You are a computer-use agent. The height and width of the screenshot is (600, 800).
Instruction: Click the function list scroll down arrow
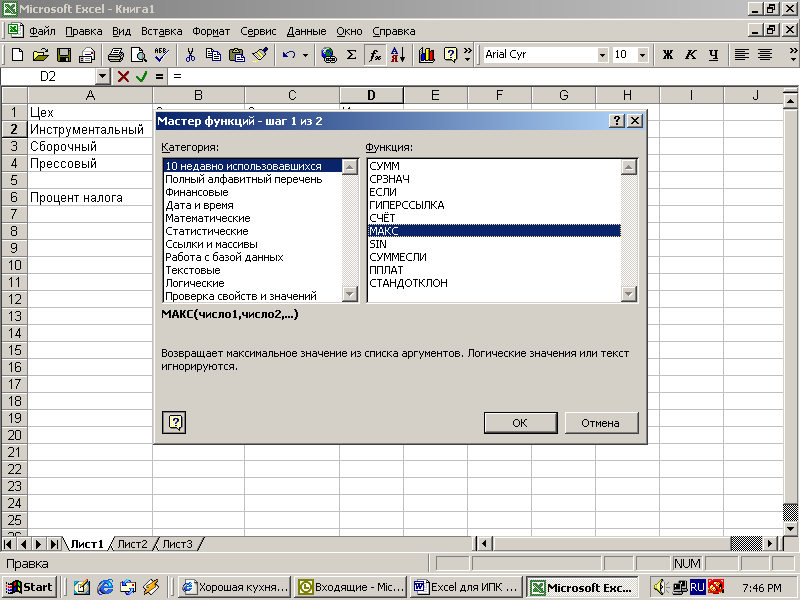(x=629, y=294)
